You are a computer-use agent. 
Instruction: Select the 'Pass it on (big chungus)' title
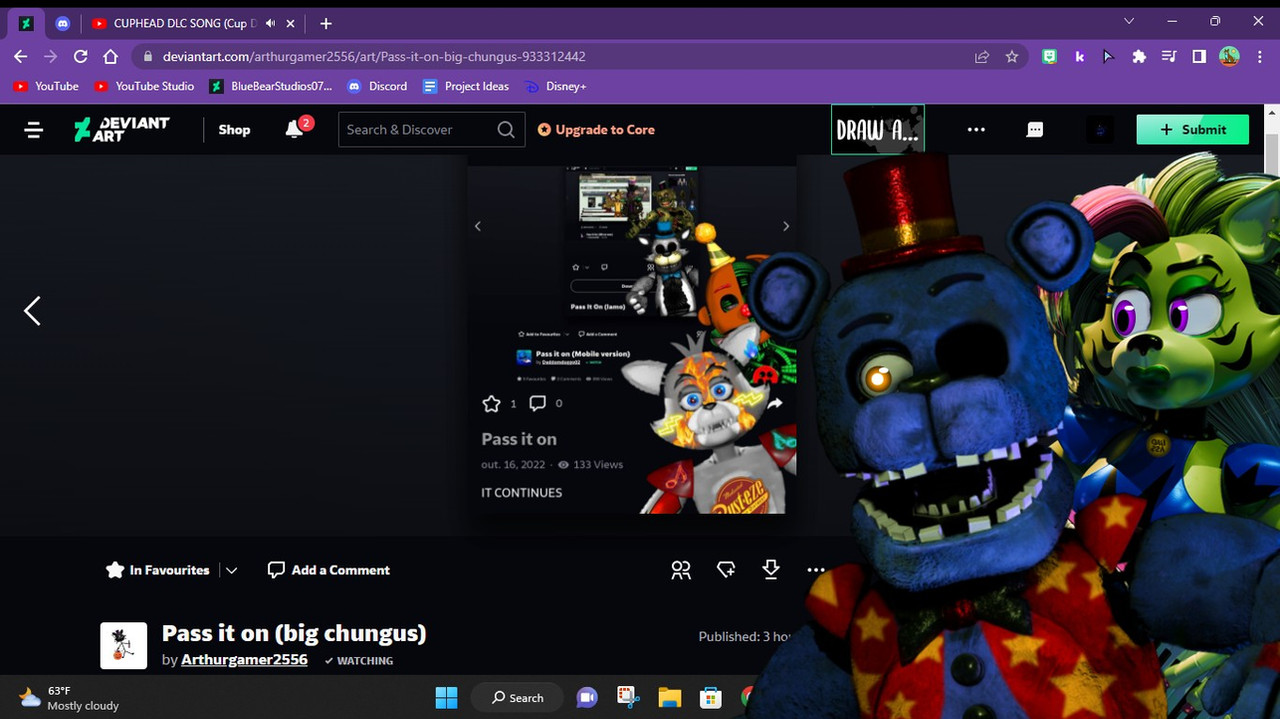(294, 633)
